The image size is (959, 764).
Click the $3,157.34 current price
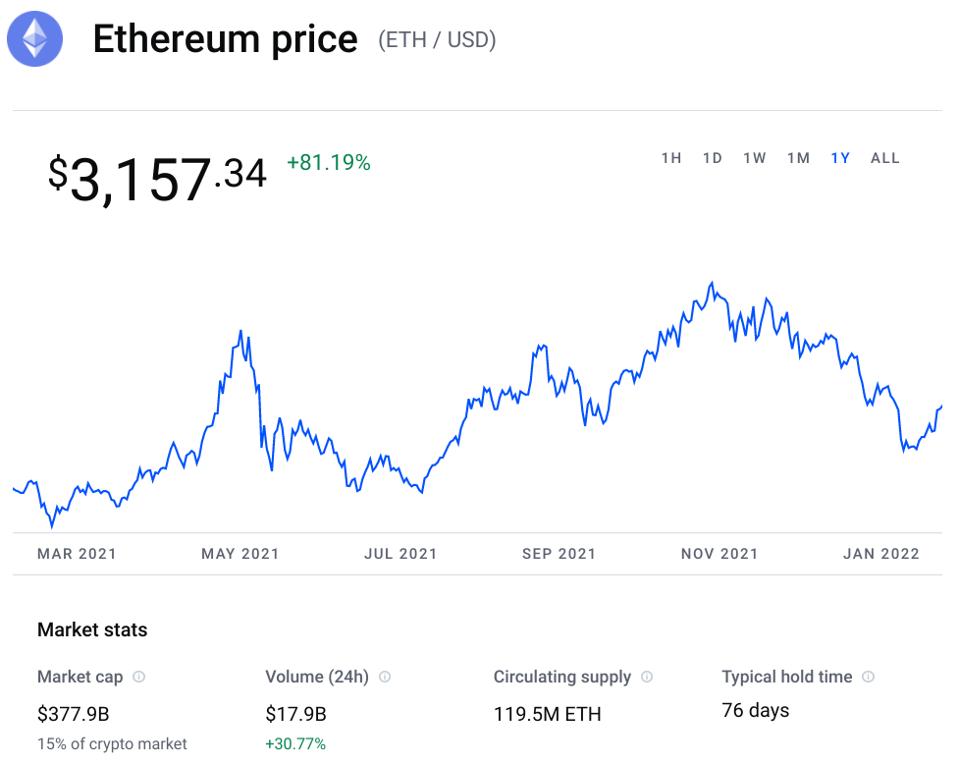coord(157,177)
